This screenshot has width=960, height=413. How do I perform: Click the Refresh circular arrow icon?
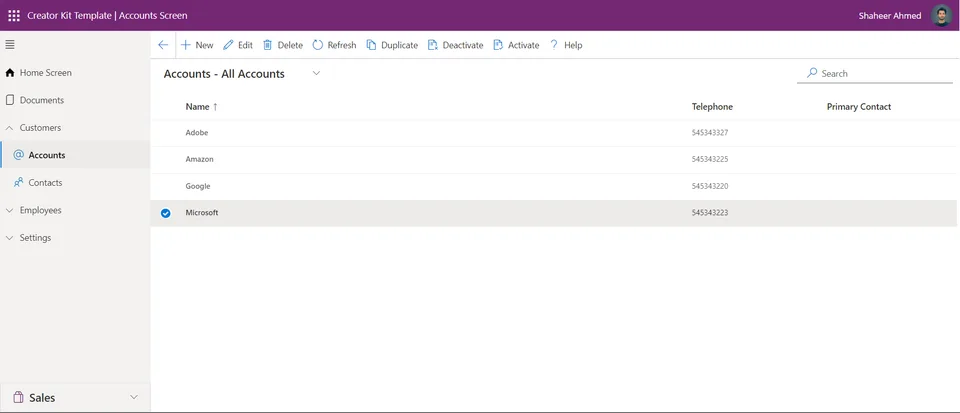tap(317, 45)
